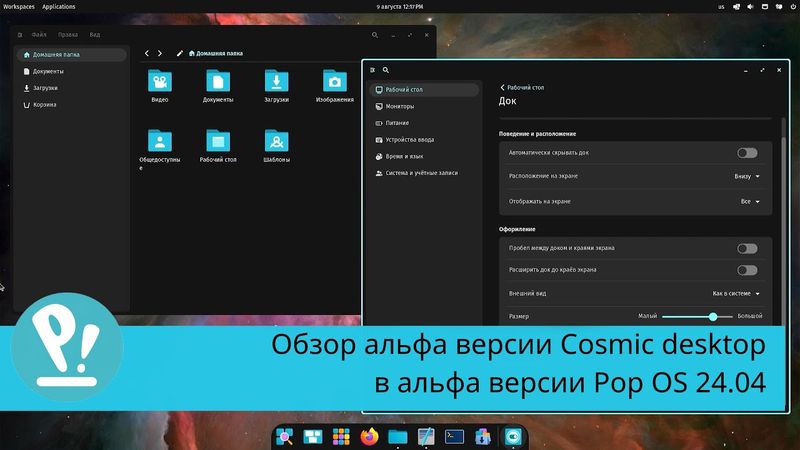Click the Settings app icon in dock
800x450 pixels.
tap(513, 437)
